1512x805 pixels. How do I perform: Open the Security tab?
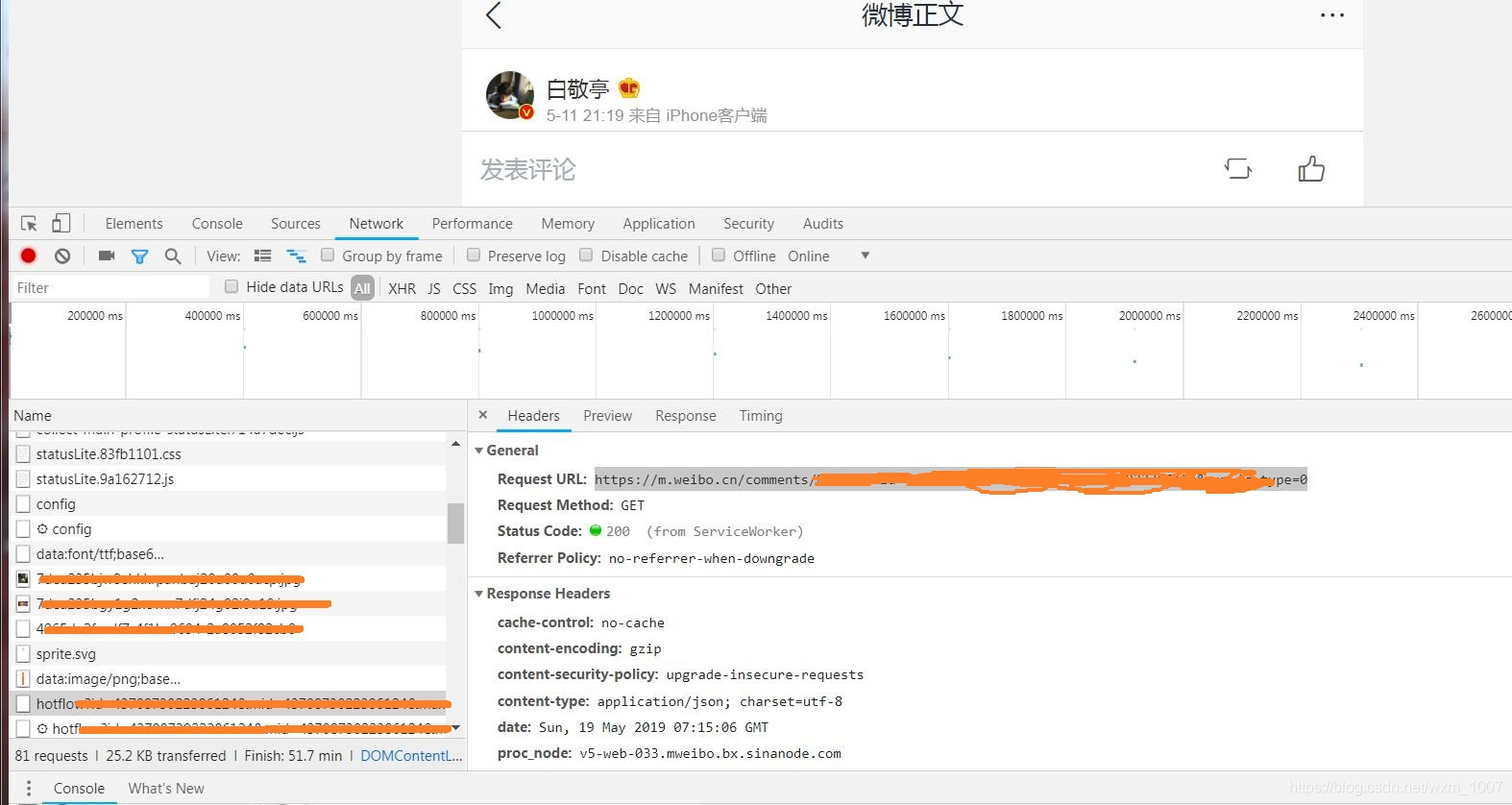point(748,224)
